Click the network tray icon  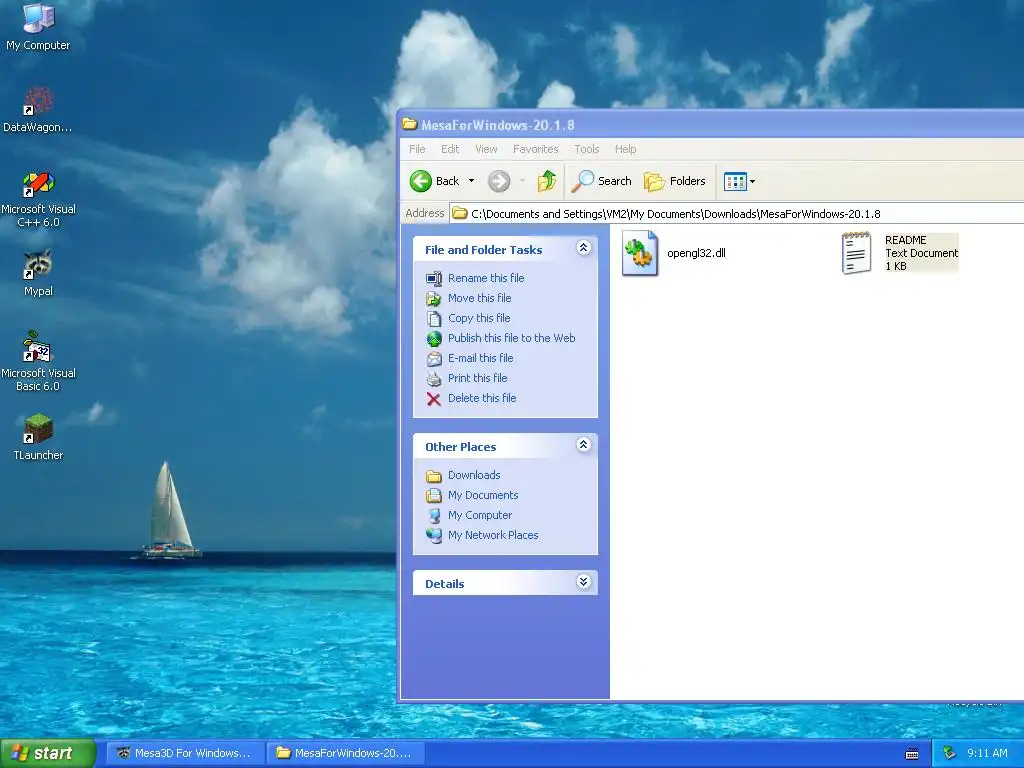(x=950, y=753)
